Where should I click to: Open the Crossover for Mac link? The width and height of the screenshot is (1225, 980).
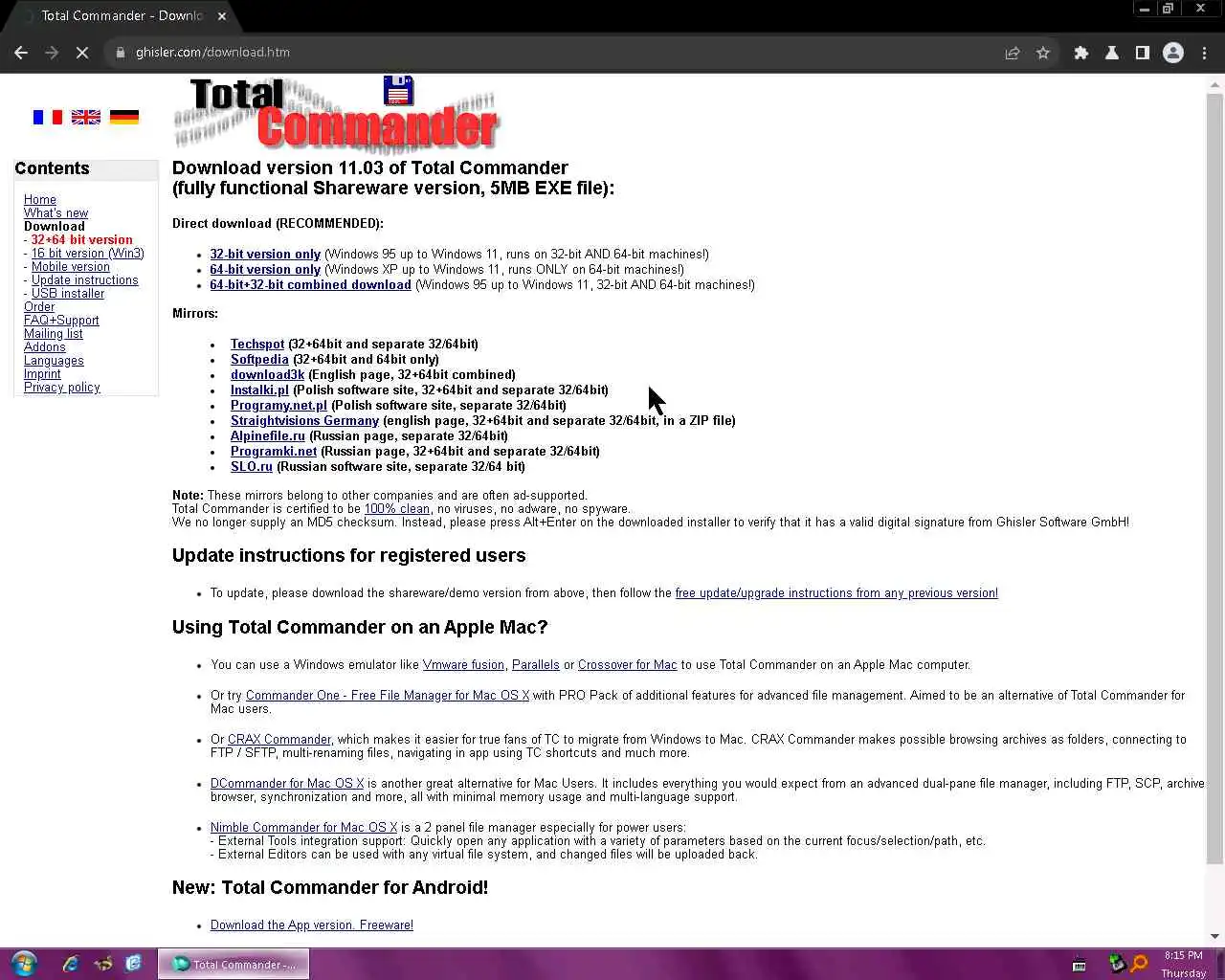(627, 664)
